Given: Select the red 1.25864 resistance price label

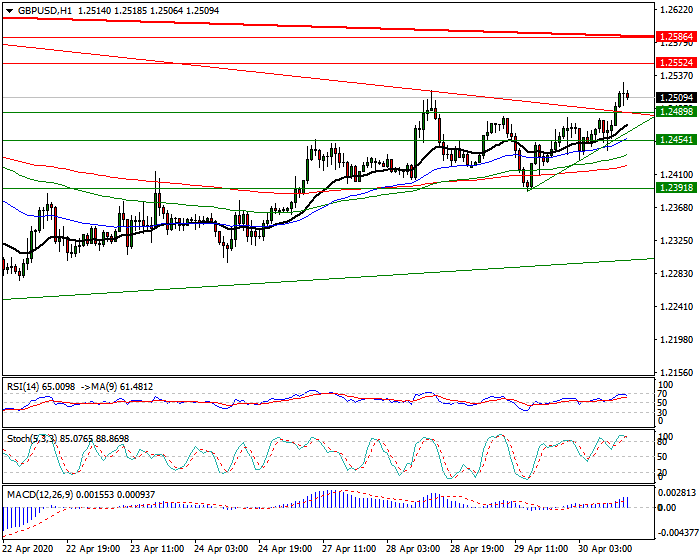Looking at the screenshot, I should [x=677, y=37].
